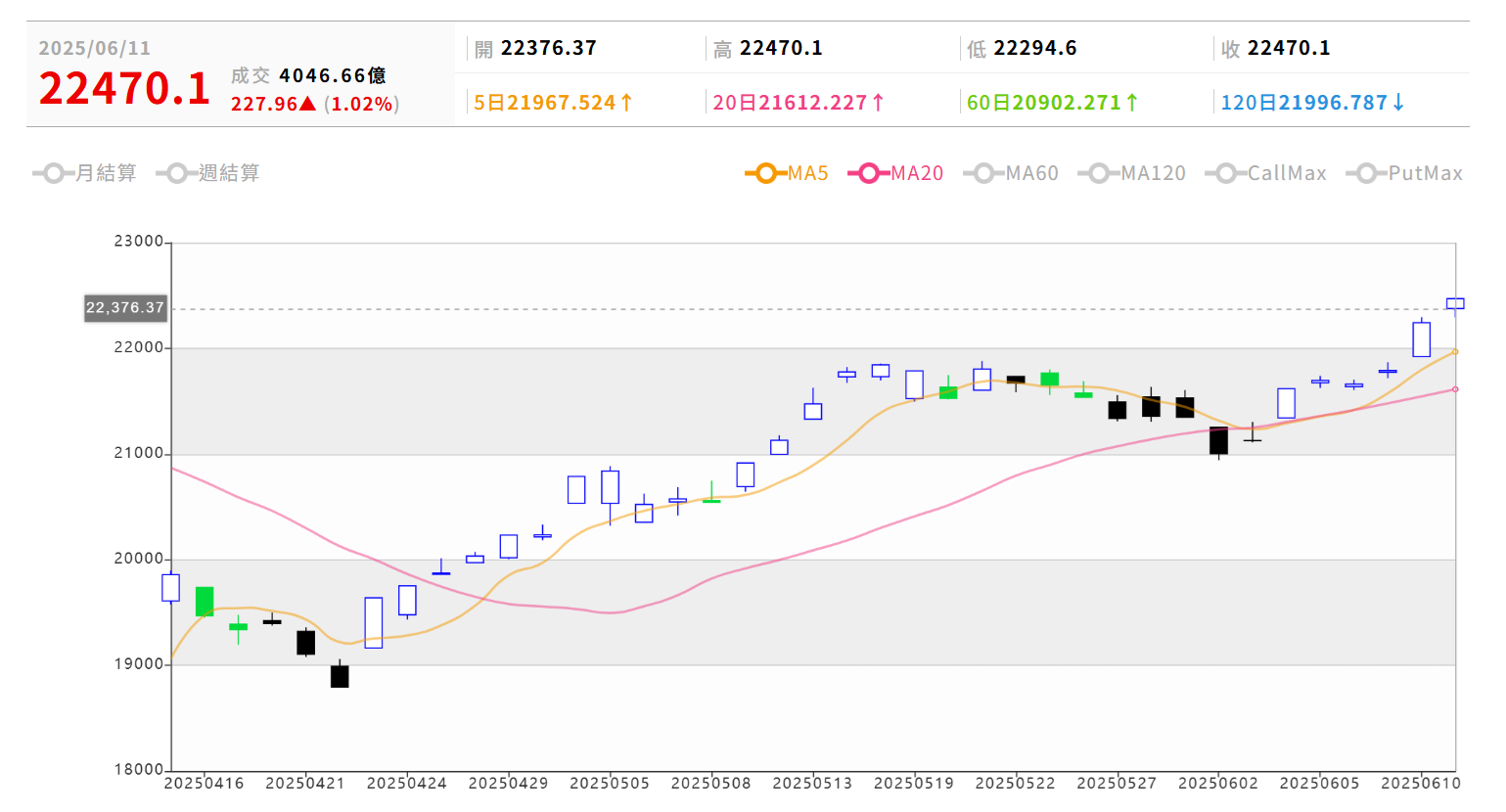
Task: Enable the MA60 legend series
Action: (1011, 173)
